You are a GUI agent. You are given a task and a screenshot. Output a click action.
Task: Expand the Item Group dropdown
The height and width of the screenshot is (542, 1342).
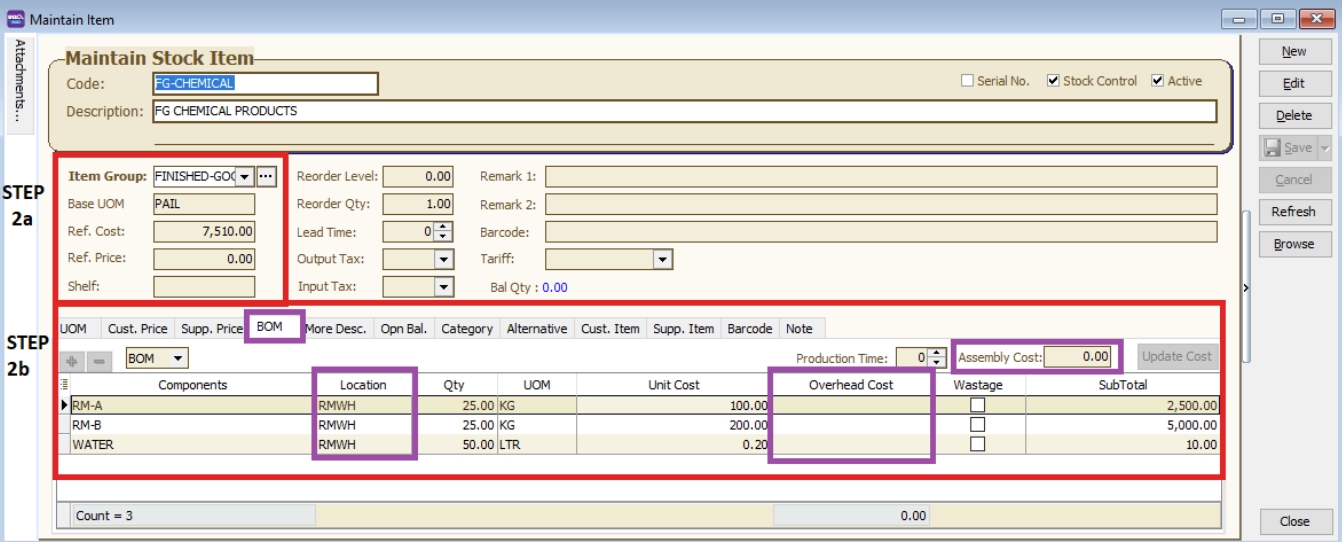coord(244,177)
